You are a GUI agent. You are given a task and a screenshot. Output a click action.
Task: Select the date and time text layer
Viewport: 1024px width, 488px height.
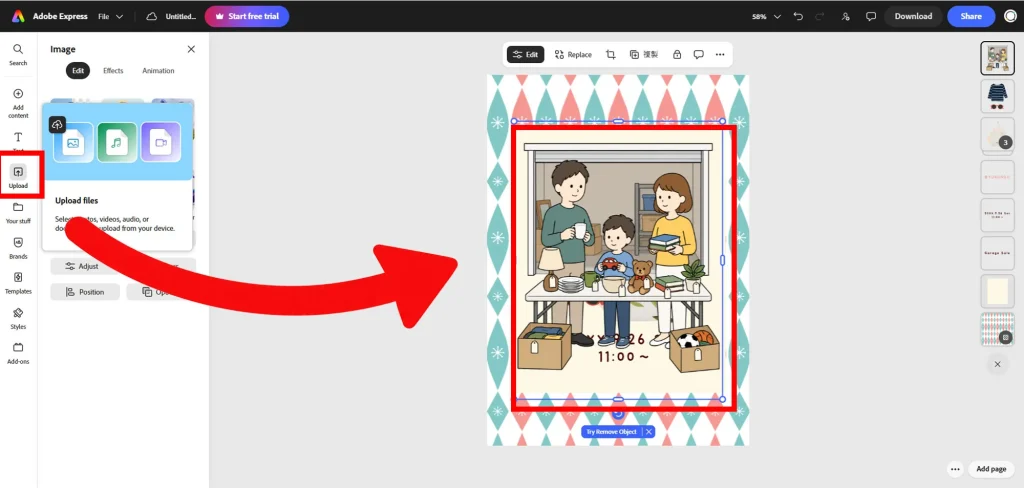[x=997, y=215]
